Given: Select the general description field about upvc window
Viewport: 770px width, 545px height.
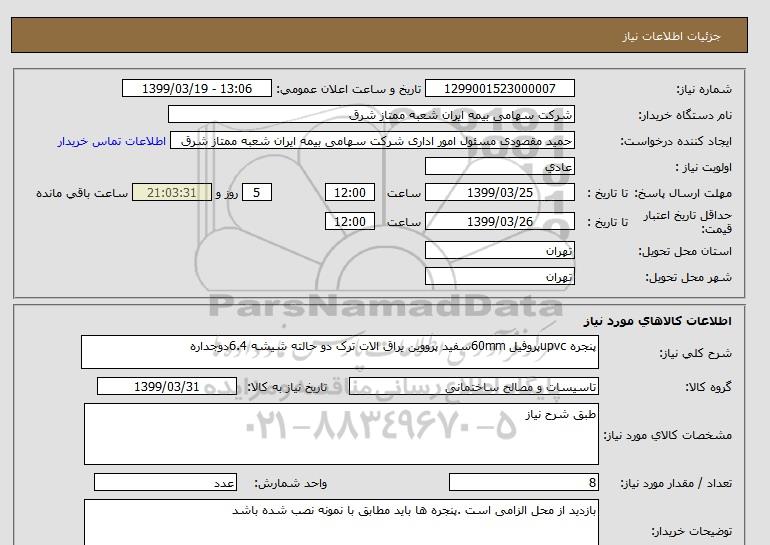Looking at the screenshot, I should click(340, 352).
